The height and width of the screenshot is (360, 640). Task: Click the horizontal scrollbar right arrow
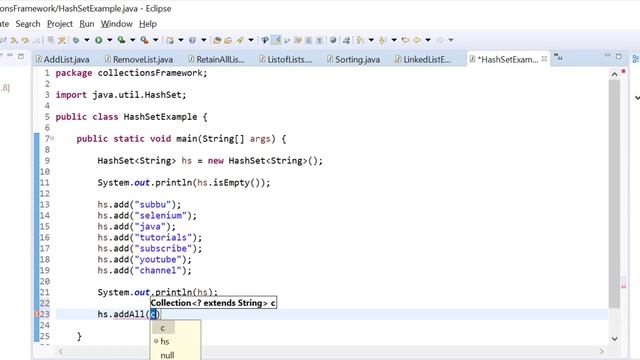click(601, 351)
